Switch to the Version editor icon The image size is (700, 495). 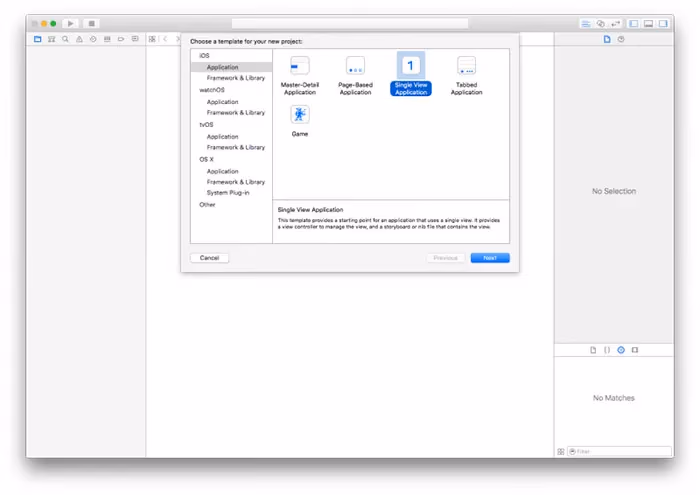[615, 23]
